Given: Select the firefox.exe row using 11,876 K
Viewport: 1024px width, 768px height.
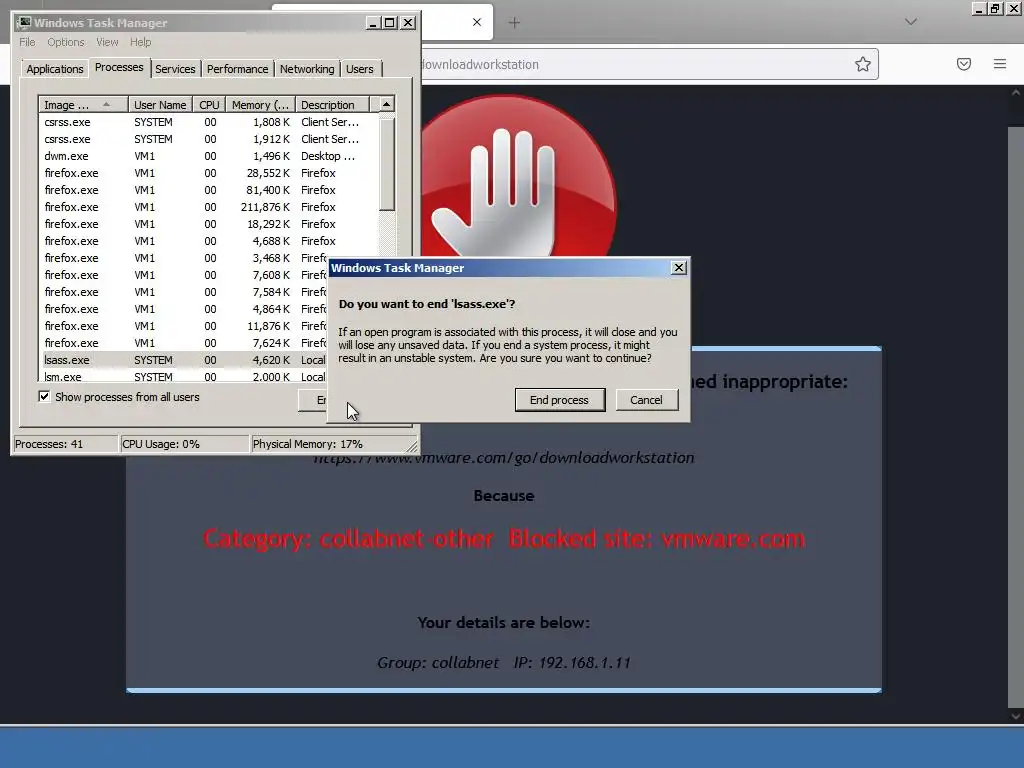Looking at the screenshot, I should [183, 326].
